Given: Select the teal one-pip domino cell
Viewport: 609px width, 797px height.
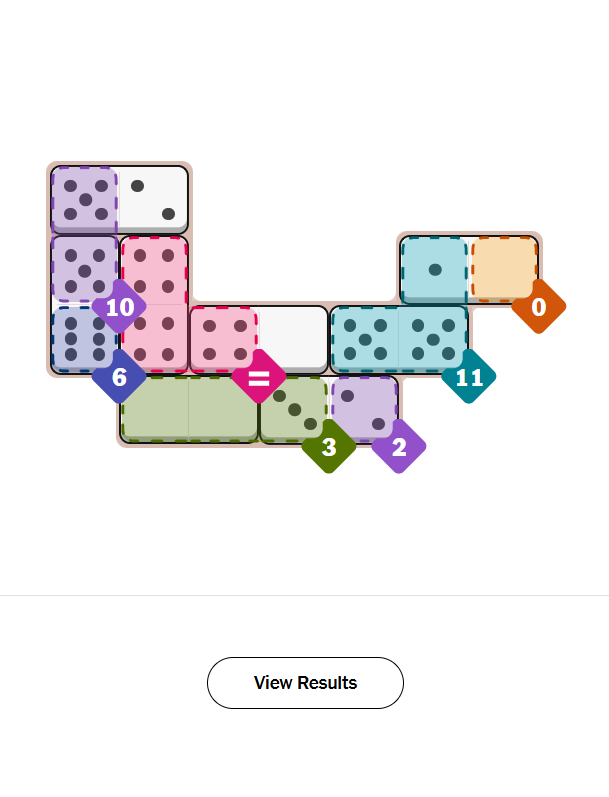Looking at the screenshot, I should click(x=434, y=269).
